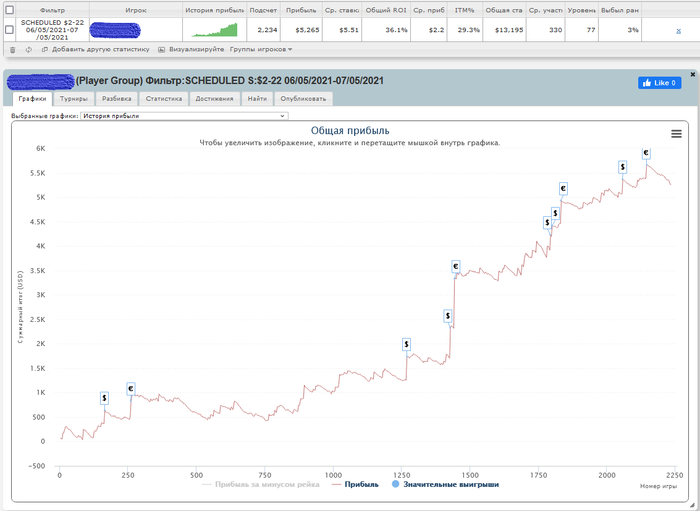Switch to the Статистика tab
Screen dimensions: 700x511
pyautogui.click(x=164, y=99)
